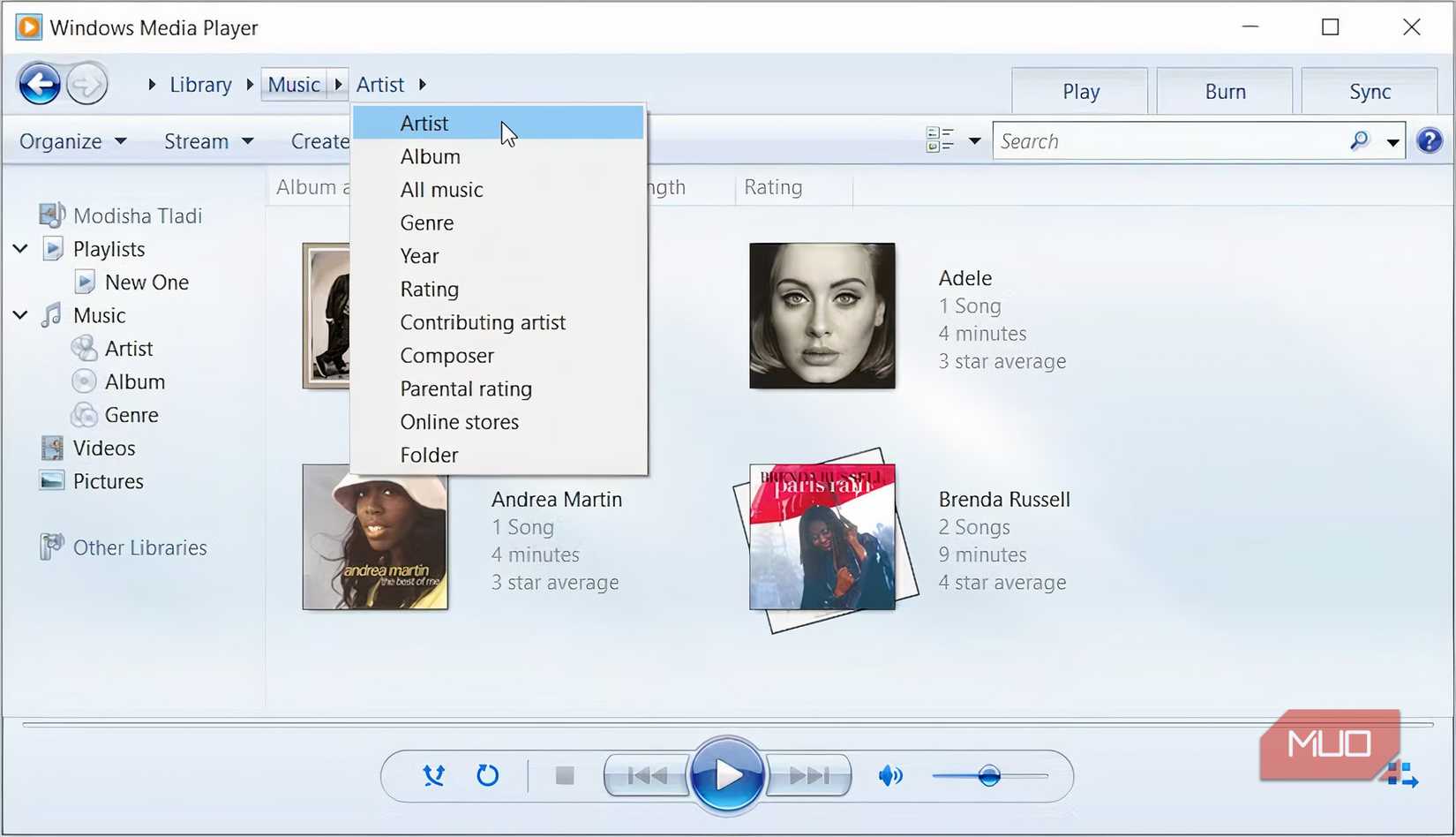Click the back navigation arrow
This screenshot has height=837, width=1456.
(x=39, y=83)
